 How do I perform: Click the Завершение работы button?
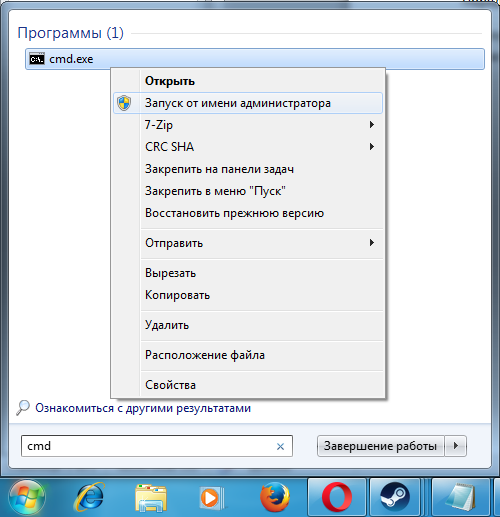click(x=380, y=446)
